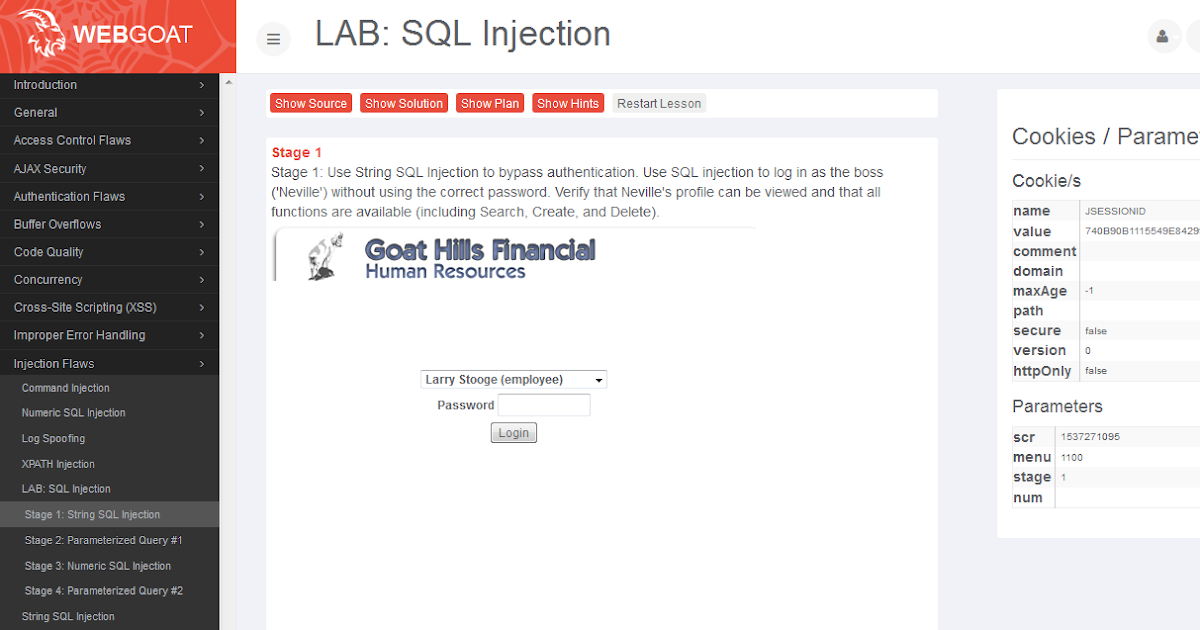Click the user account icon top right
Screen dimensions: 1200x630
point(1163,36)
